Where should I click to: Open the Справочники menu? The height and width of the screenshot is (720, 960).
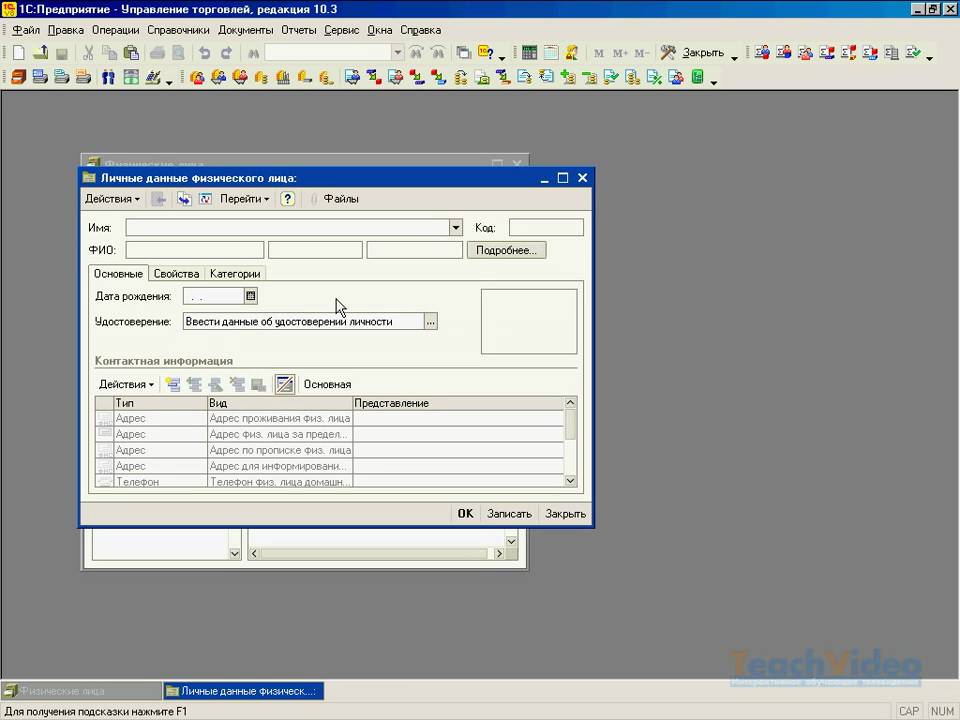pyautogui.click(x=178, y=30)
